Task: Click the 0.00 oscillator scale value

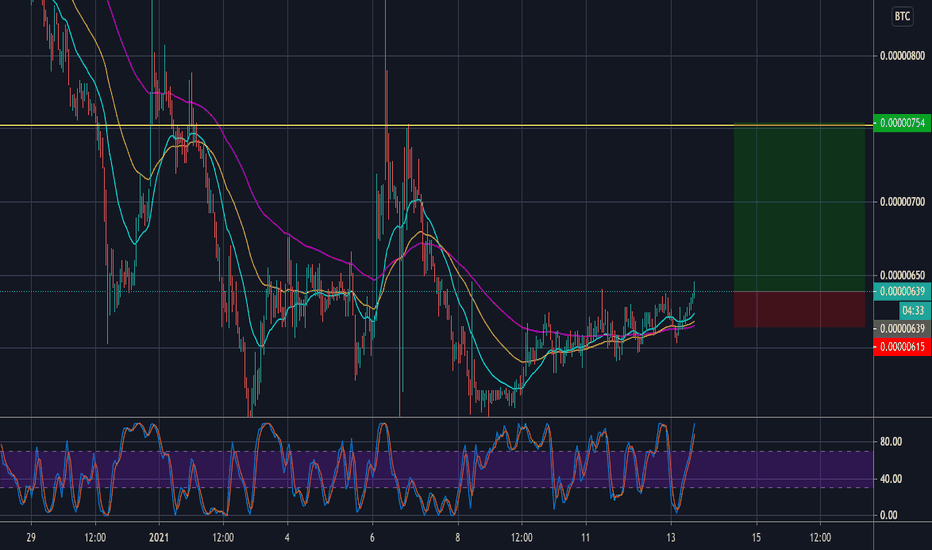Action: 889,516
